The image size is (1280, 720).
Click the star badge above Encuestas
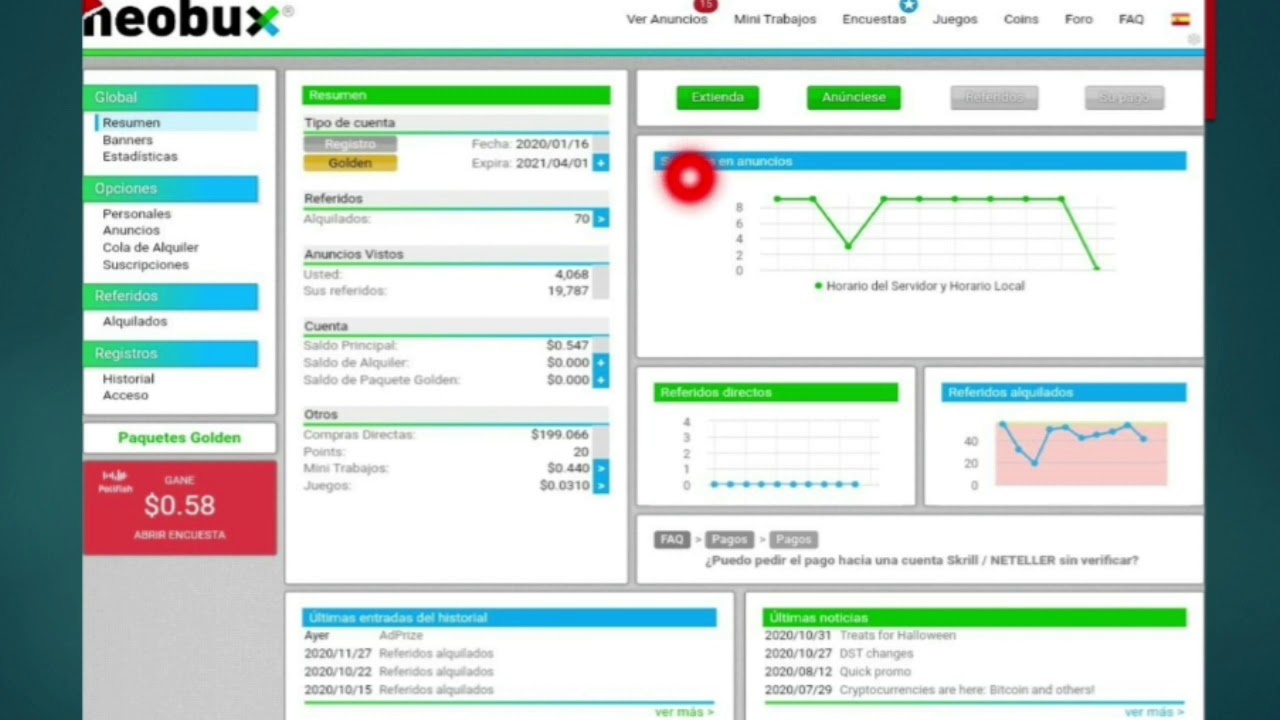point(908,5)
